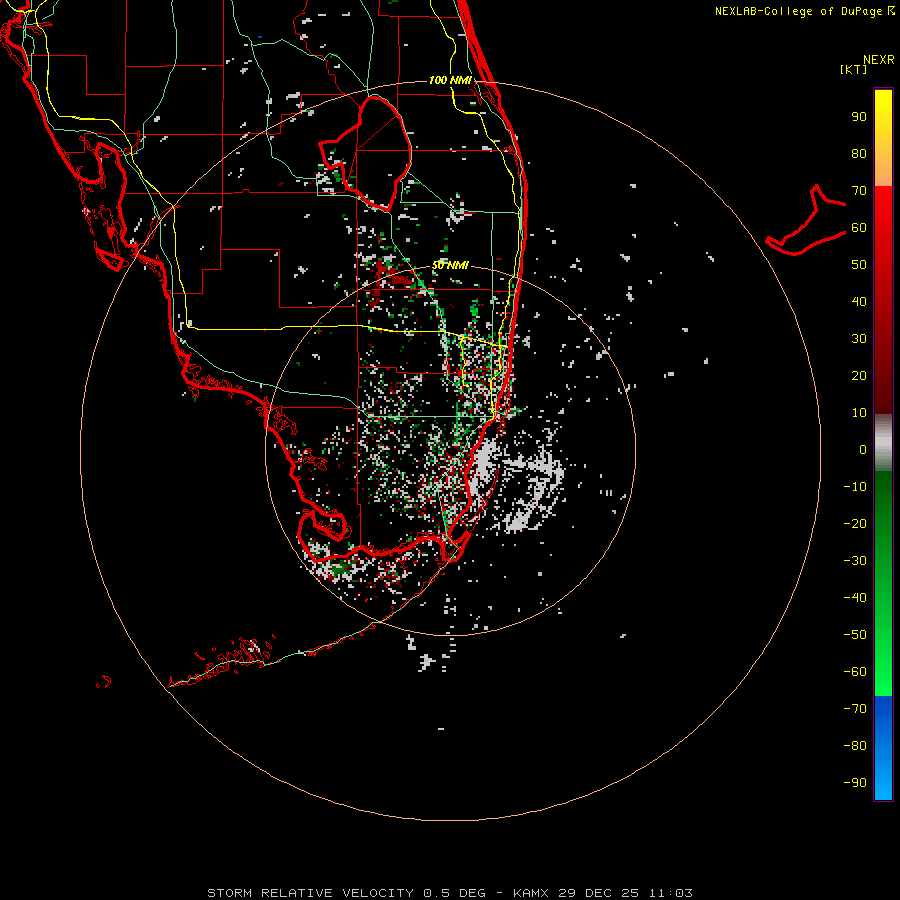
Task: Click the -70 value on the velocity scale
Action: 855,708
